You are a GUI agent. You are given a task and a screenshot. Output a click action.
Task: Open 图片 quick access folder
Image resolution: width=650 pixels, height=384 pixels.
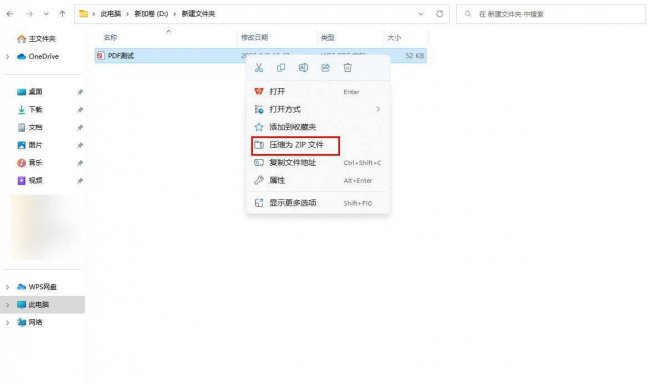tap(35, 145)
